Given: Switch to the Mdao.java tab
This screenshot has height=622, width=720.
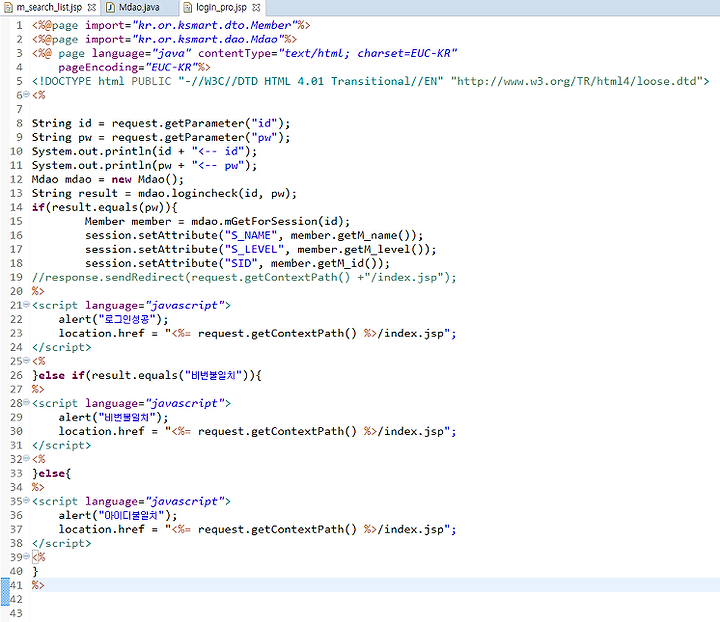Looking at the screenshot, I should point(139,7).
